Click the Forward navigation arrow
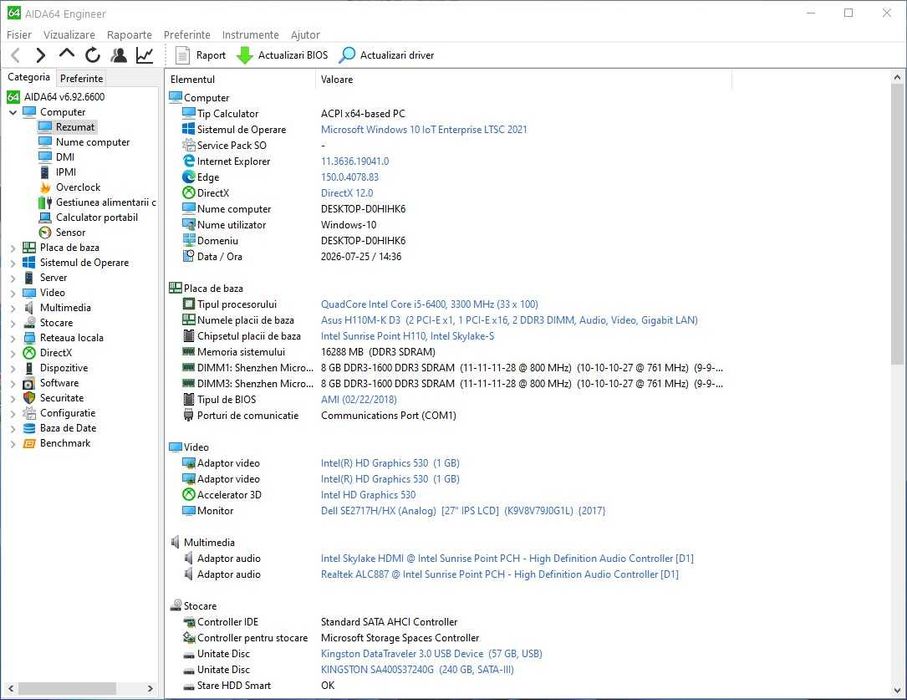The height and width of the screenshot is (700, 907). [x=40, y=56]
